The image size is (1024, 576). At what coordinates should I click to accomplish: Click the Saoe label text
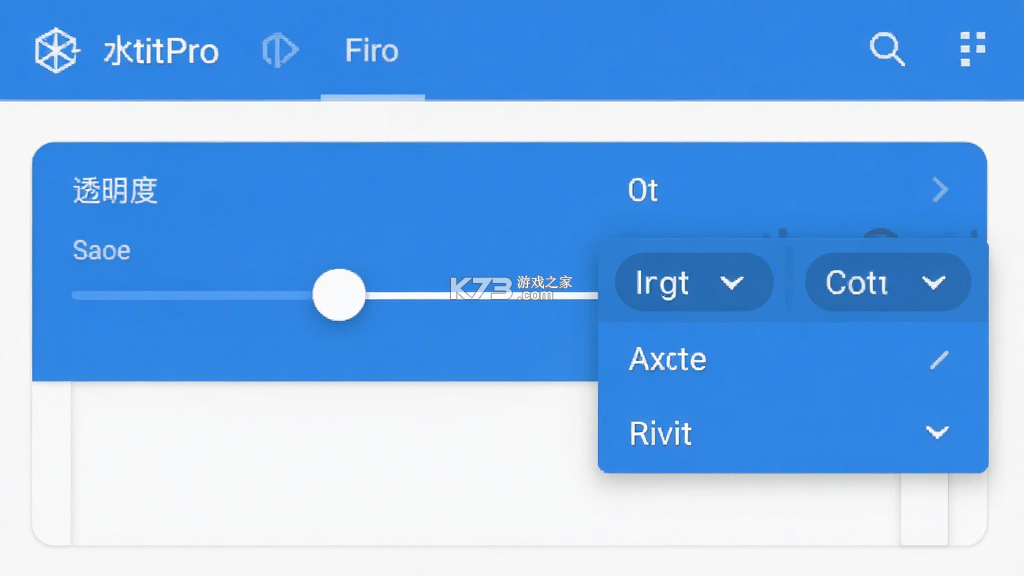point(101,250)
